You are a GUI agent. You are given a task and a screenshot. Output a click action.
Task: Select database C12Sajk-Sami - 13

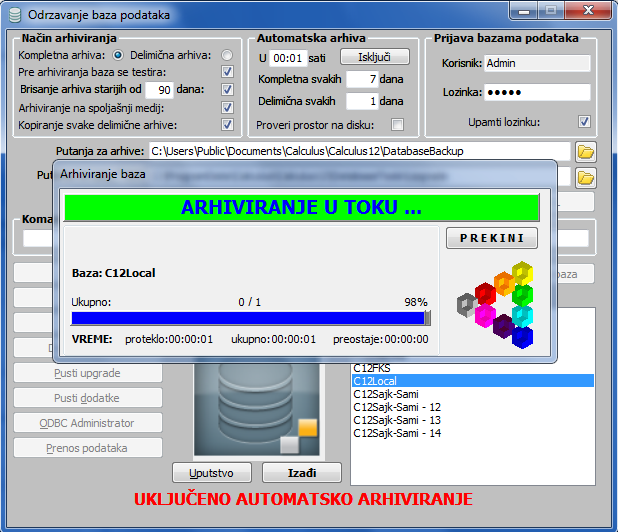473,420
